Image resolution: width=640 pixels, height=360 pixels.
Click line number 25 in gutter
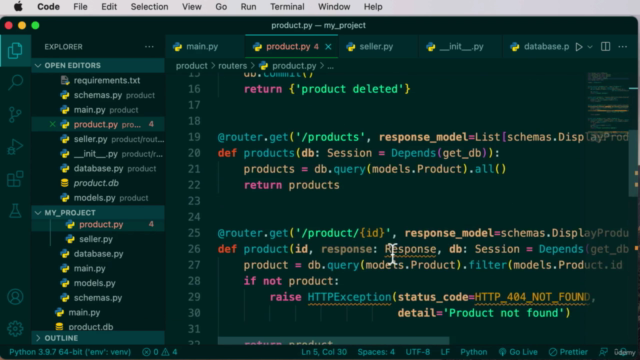point(194,233)
